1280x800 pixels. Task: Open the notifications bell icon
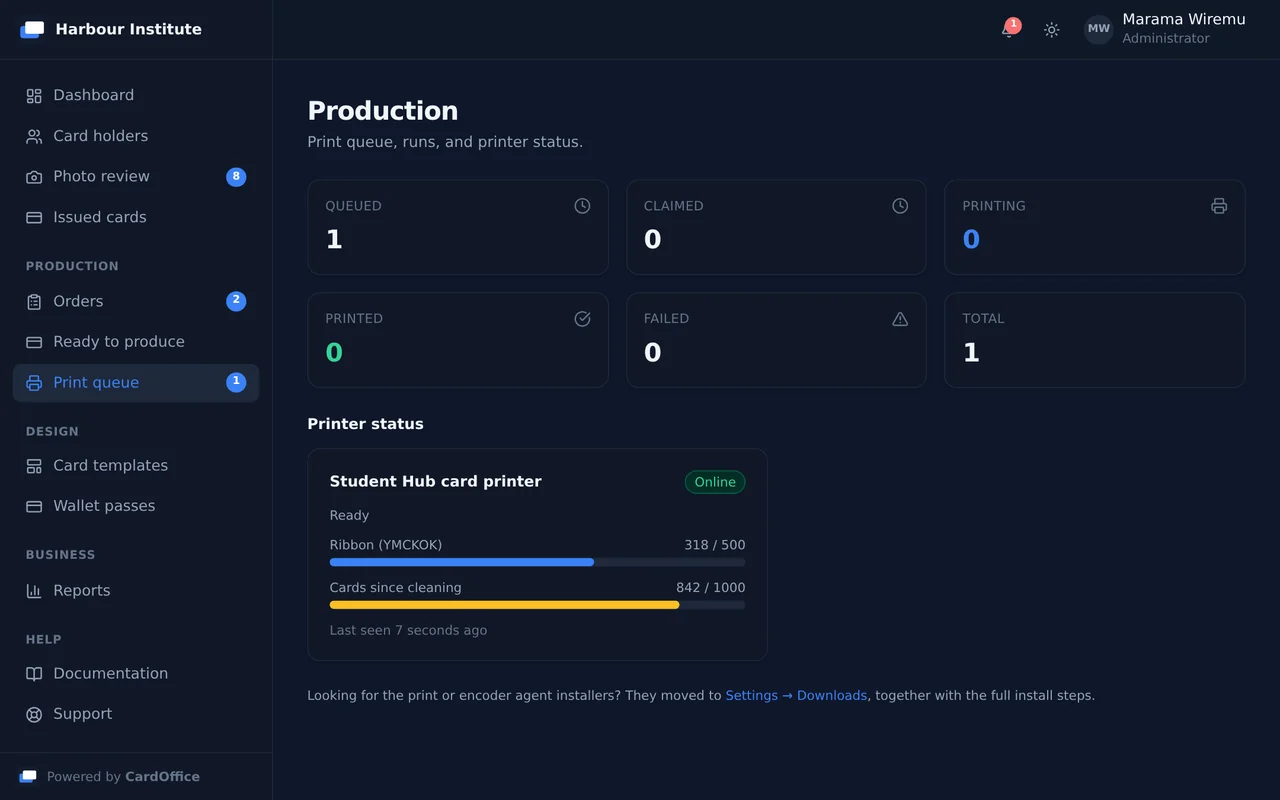pos(1008,30)
